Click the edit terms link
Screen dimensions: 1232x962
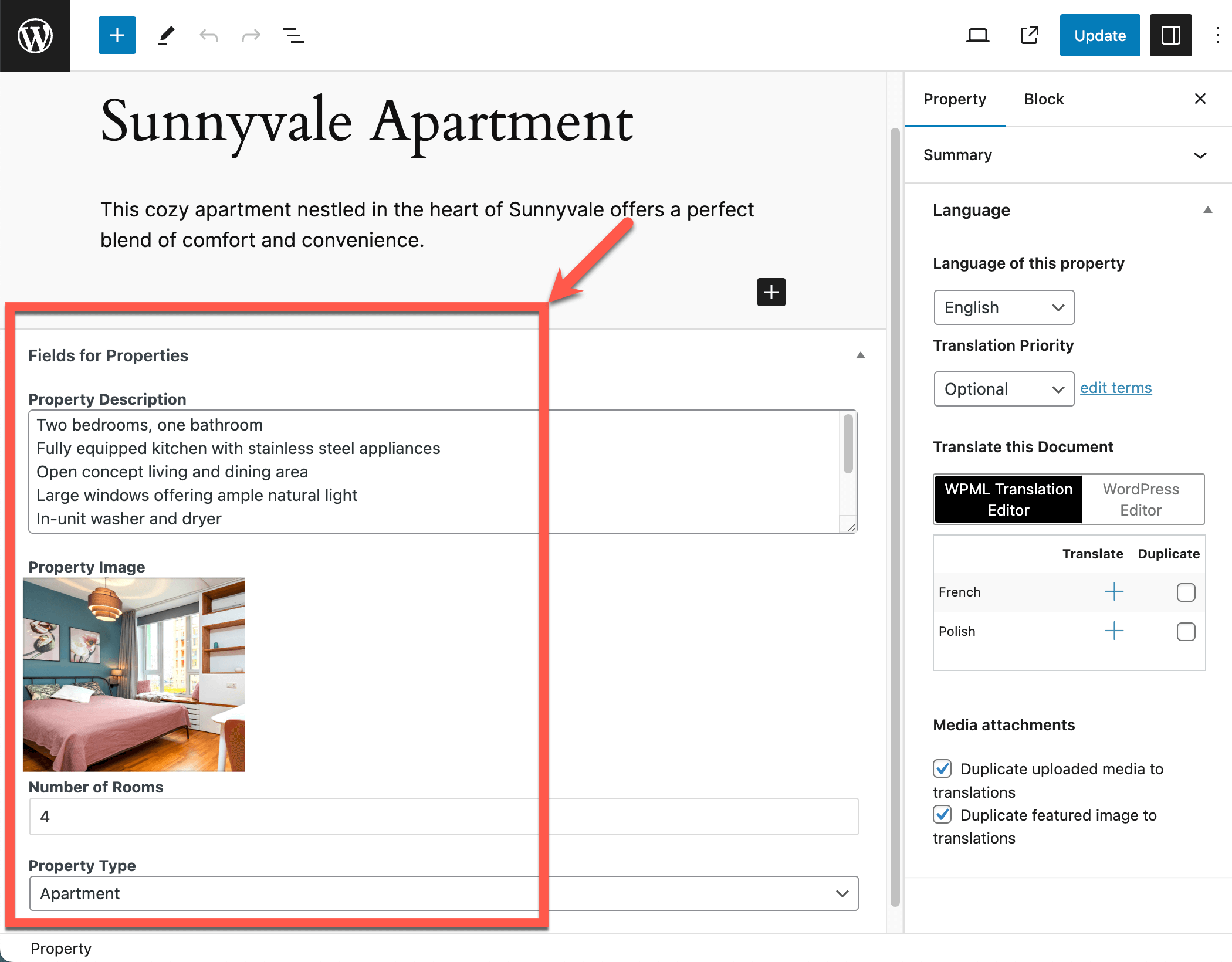click(x=1116, y=388)
